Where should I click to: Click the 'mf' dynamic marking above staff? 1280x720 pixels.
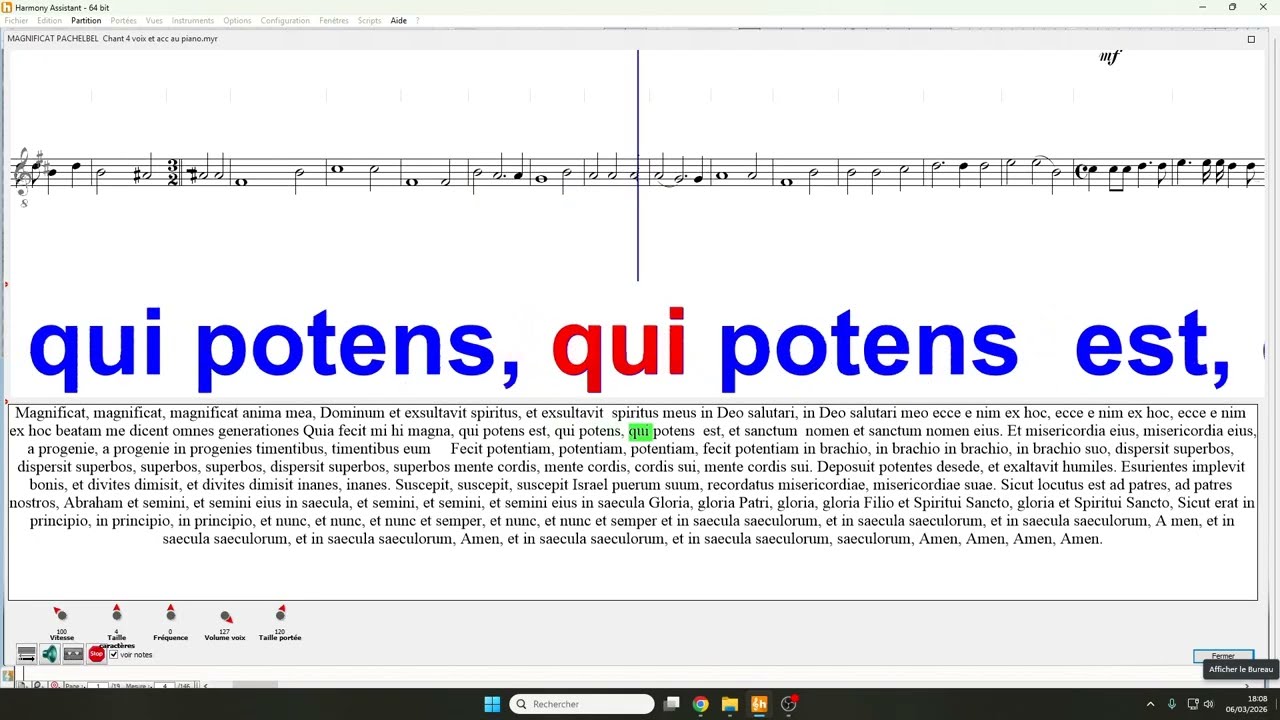point(1110,56)
